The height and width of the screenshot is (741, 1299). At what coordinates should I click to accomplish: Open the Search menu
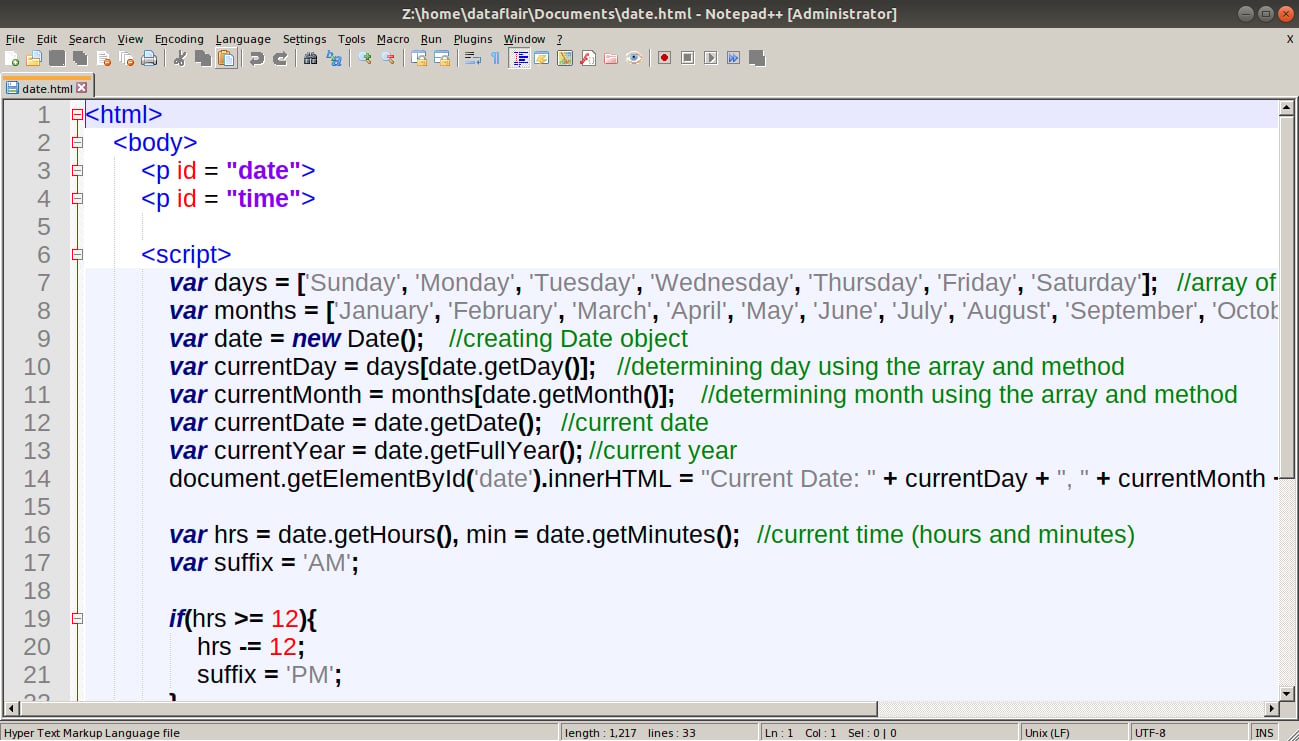[87, 39]
